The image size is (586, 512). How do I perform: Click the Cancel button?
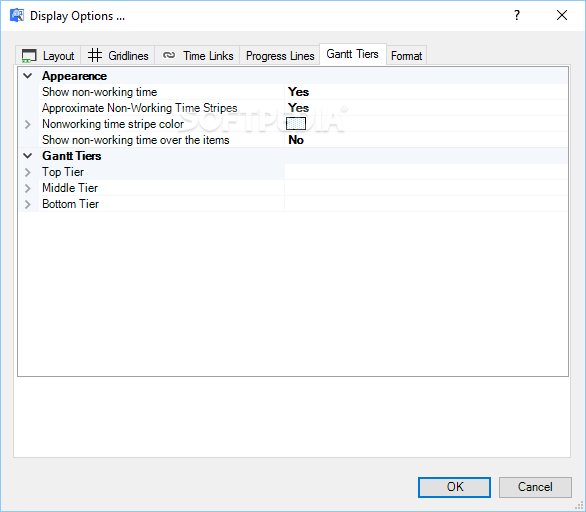point(535,487)
